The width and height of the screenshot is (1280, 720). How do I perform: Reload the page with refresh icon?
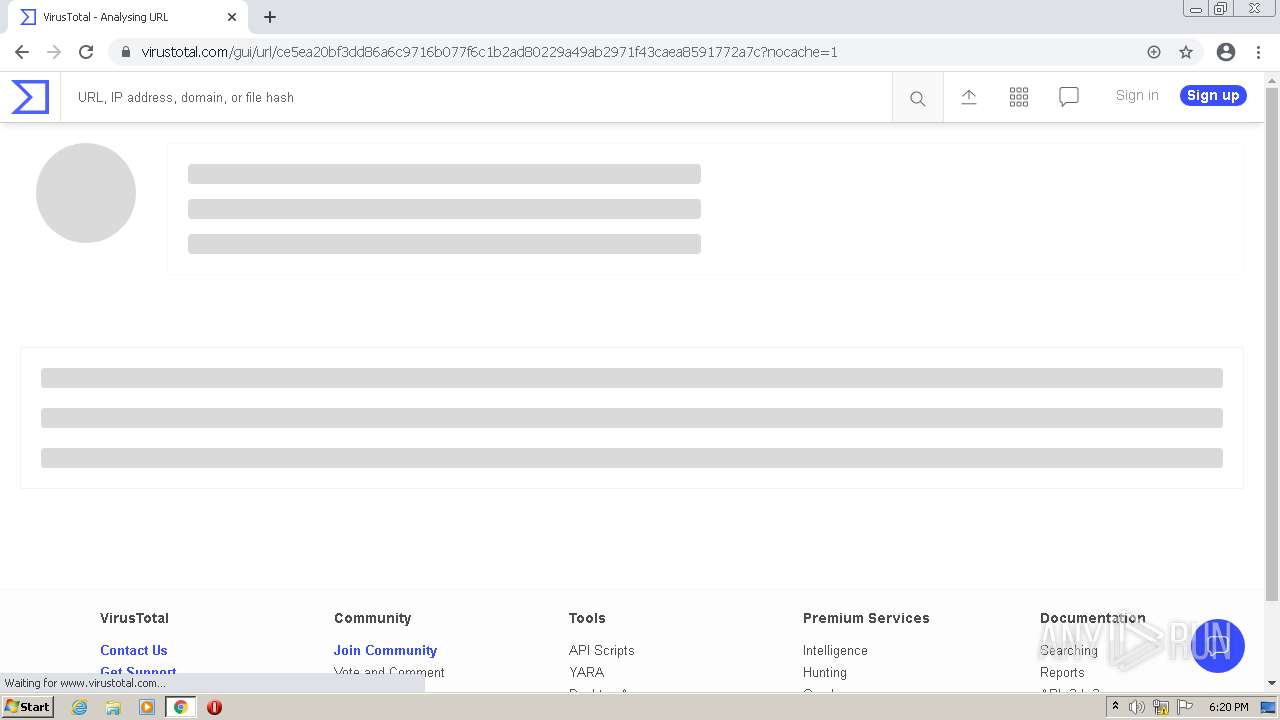coord(86,52)
